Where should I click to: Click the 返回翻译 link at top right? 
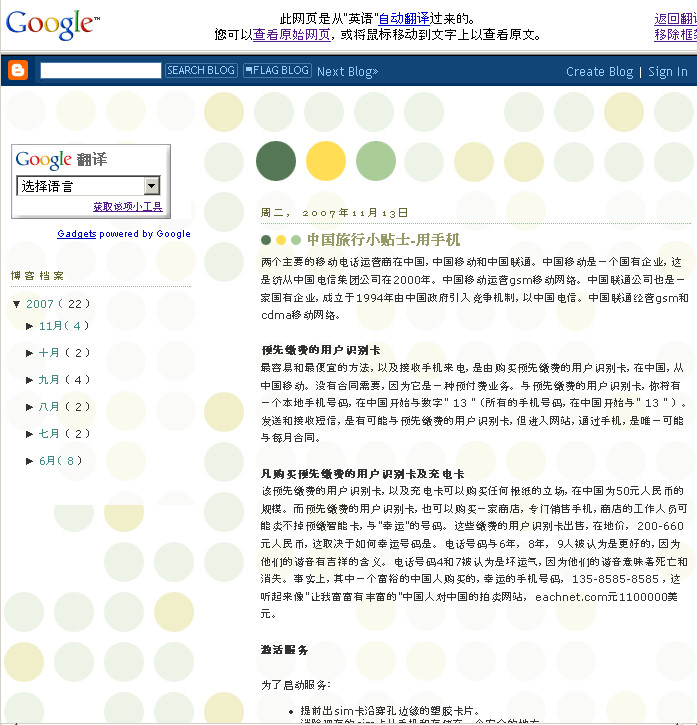point(675,18)
